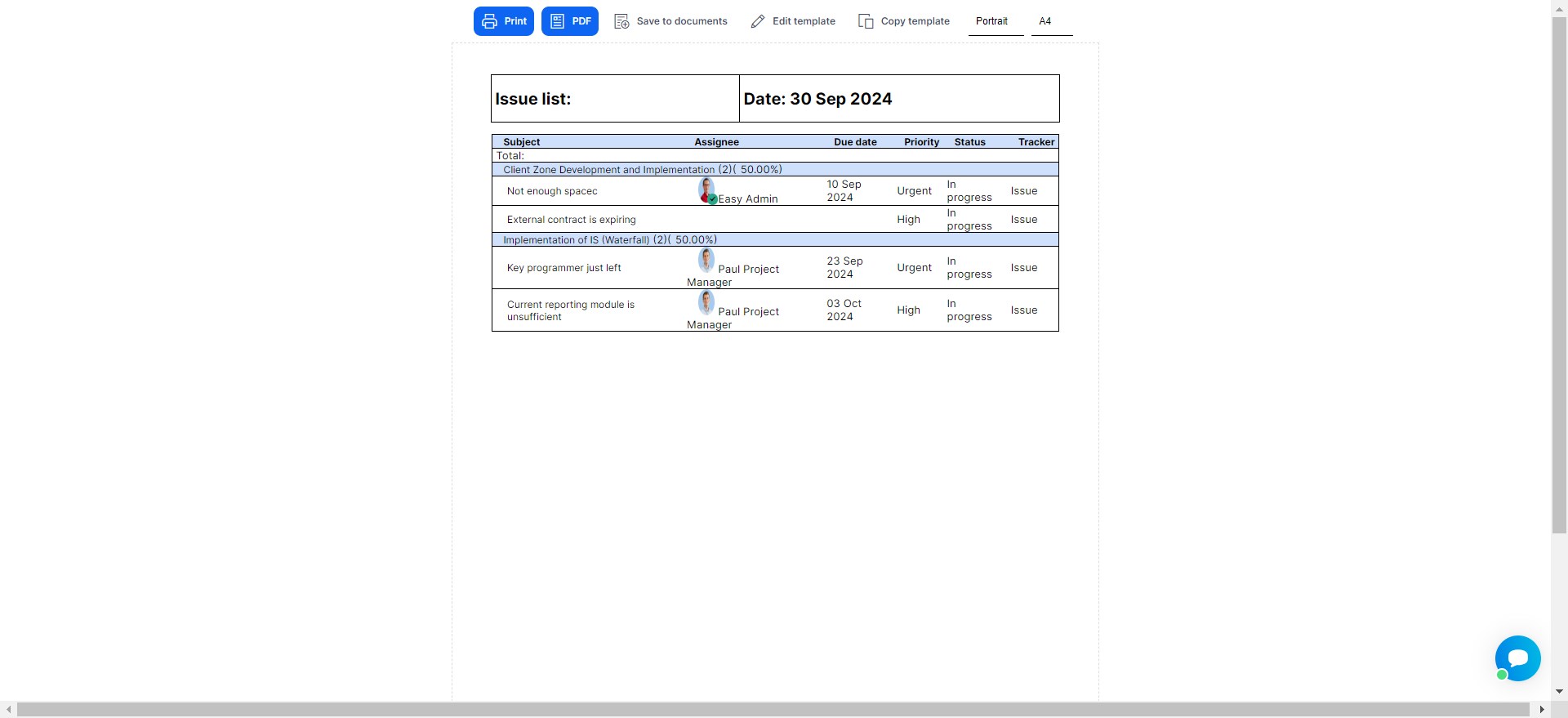The height and width of the screenshot is (718, 1568).
Task: Click Easy Admin avatar image
Action: pos(706,190)
